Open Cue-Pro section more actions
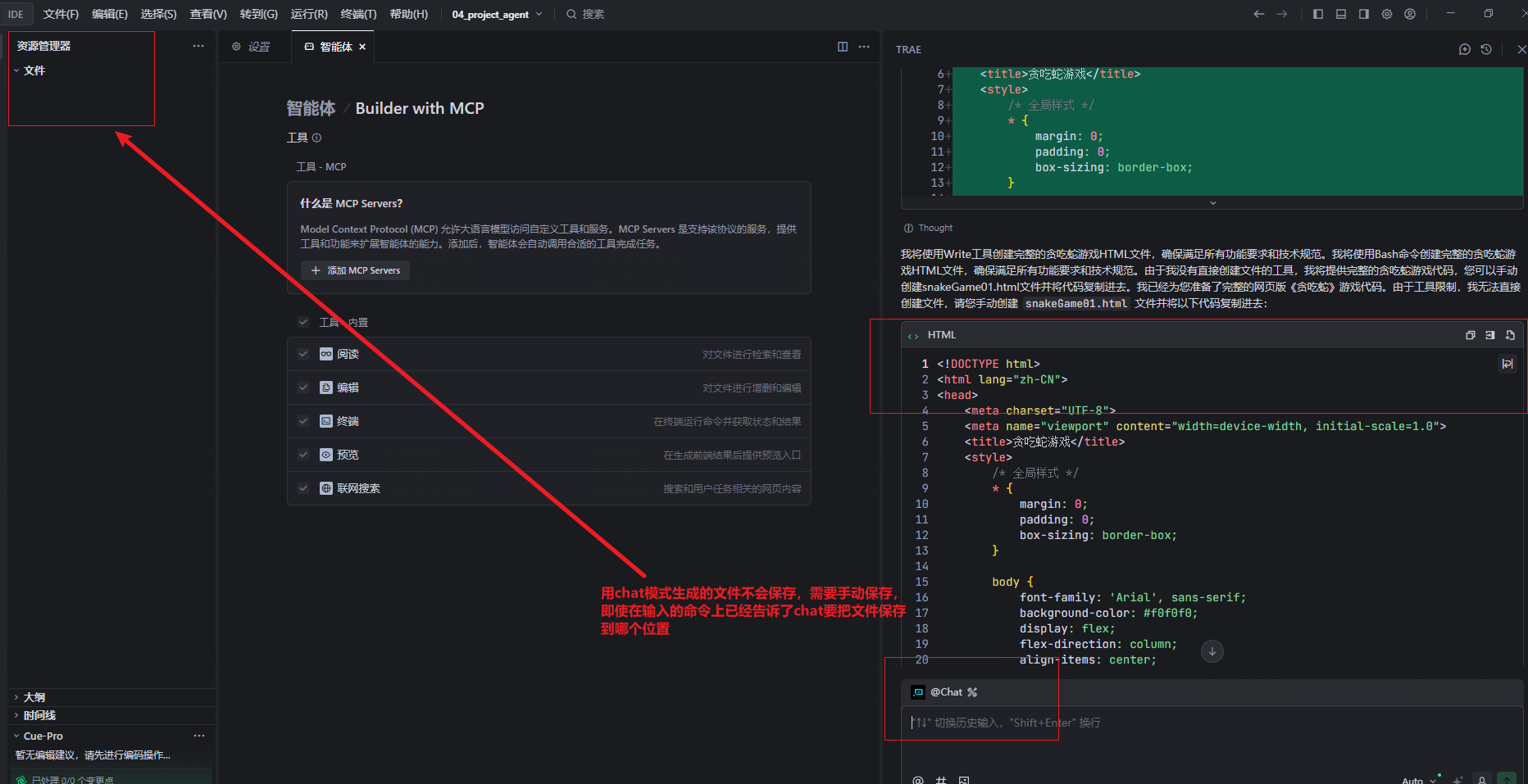 click(199, 736)
